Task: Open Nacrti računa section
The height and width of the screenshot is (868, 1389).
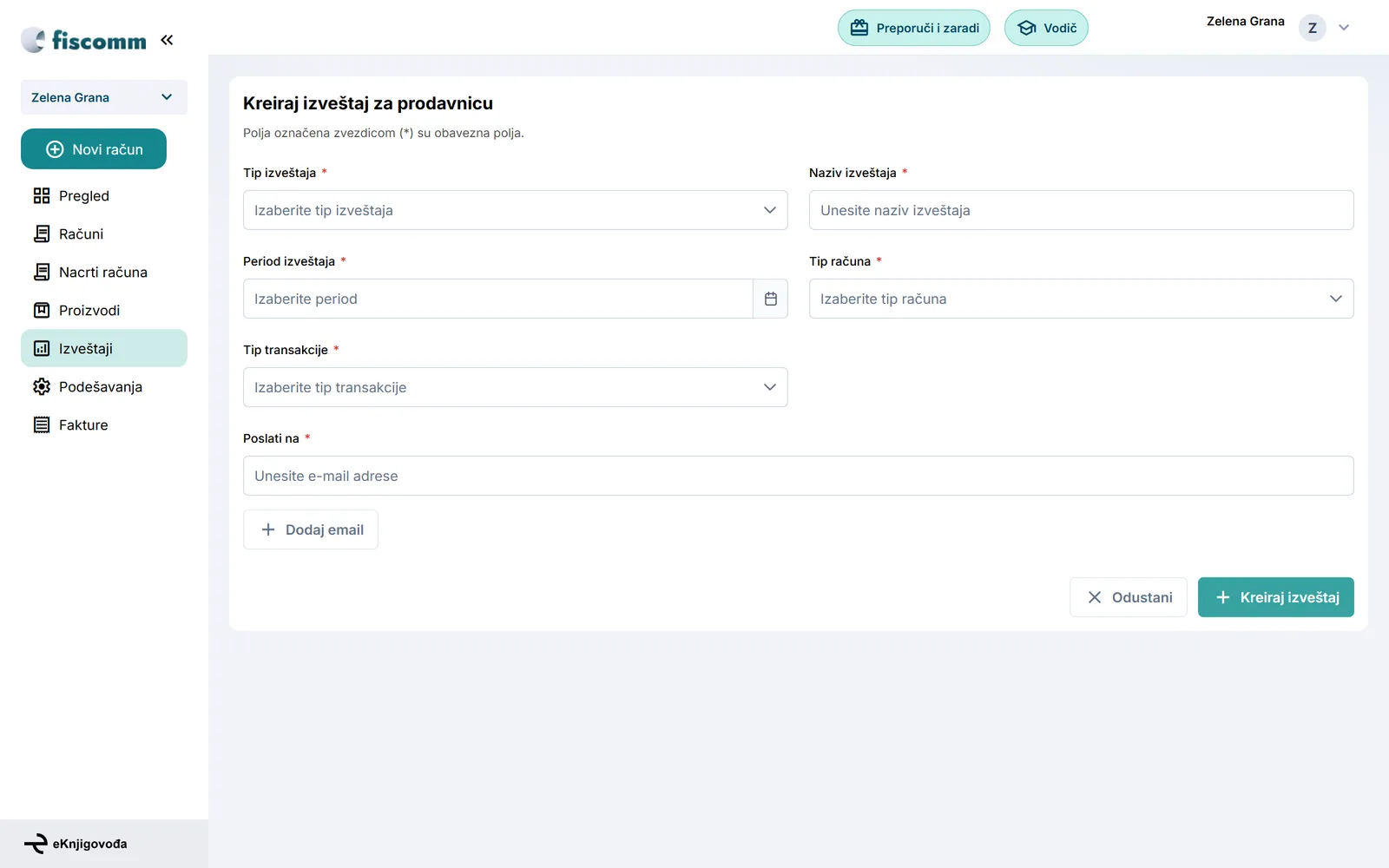Action: click(104, 273)
